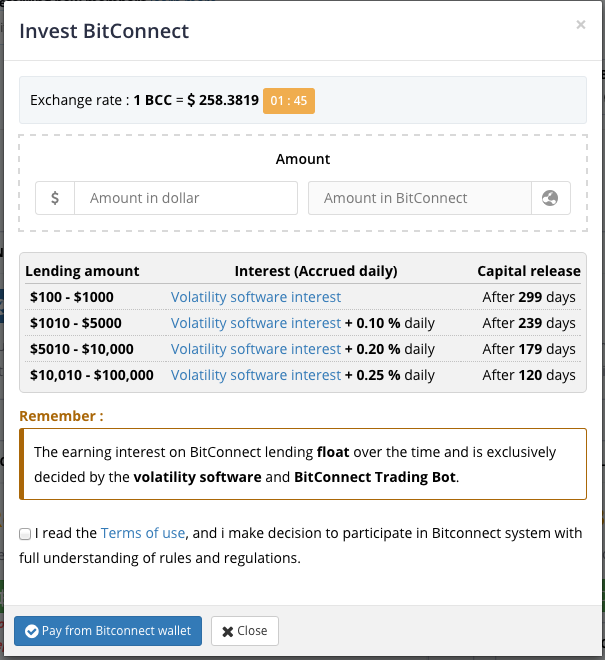
Task: Click the Capital release column header
Action: click(529, 271)
